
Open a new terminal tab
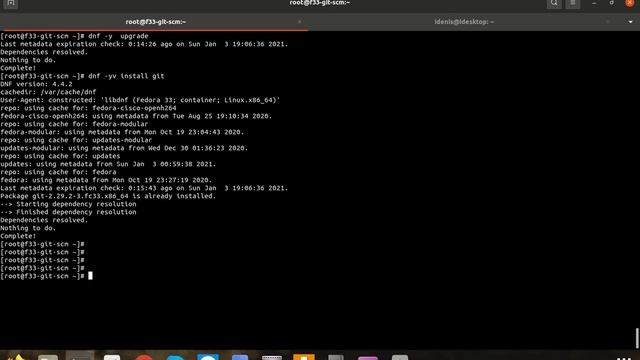(x=11, y=3)
